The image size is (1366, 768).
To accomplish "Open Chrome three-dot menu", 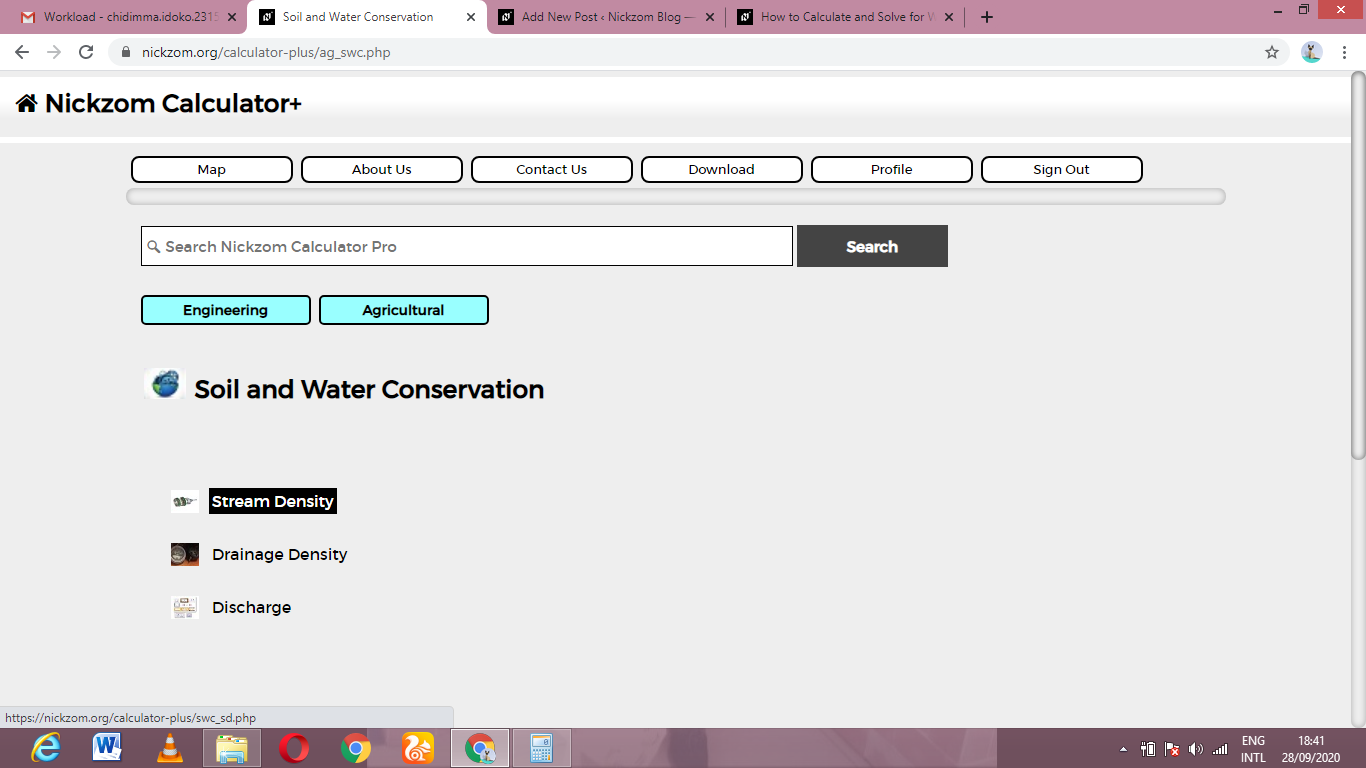I will point(1345,52).
